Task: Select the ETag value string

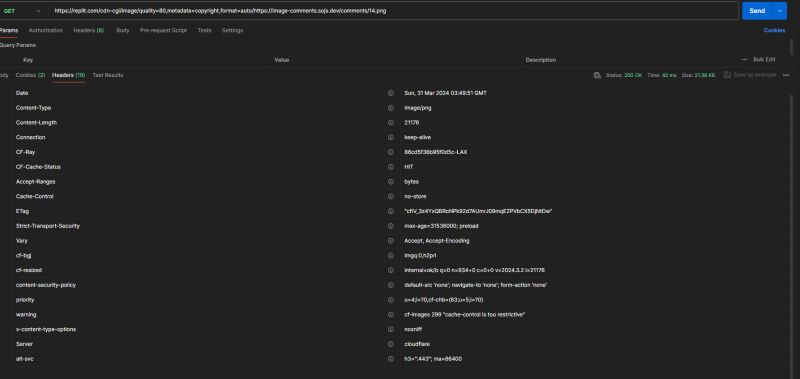Action: coord(478,211)
